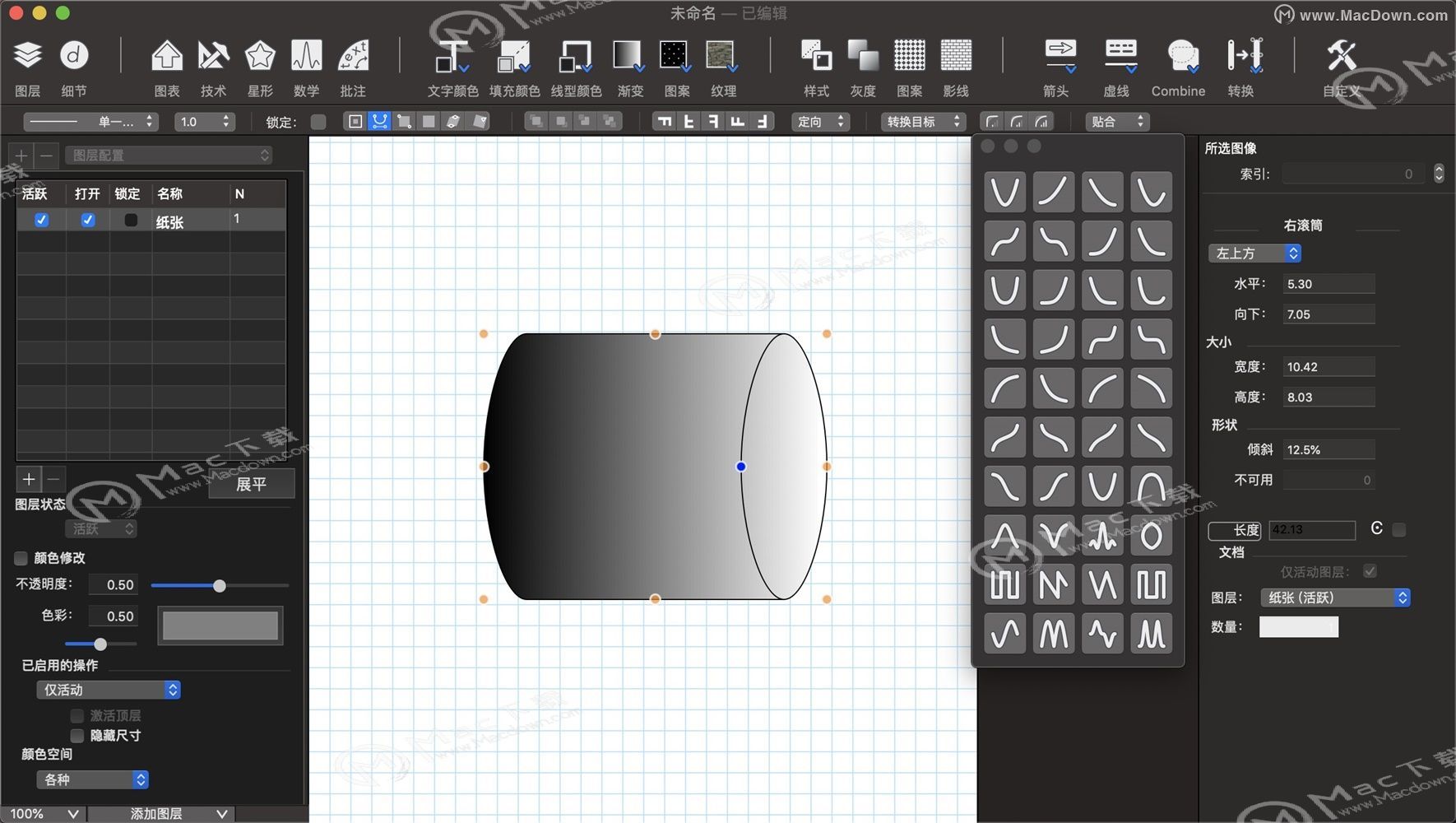
Task: Toggle the 仅活动图层 checkbox
Action: [1370, 571]
